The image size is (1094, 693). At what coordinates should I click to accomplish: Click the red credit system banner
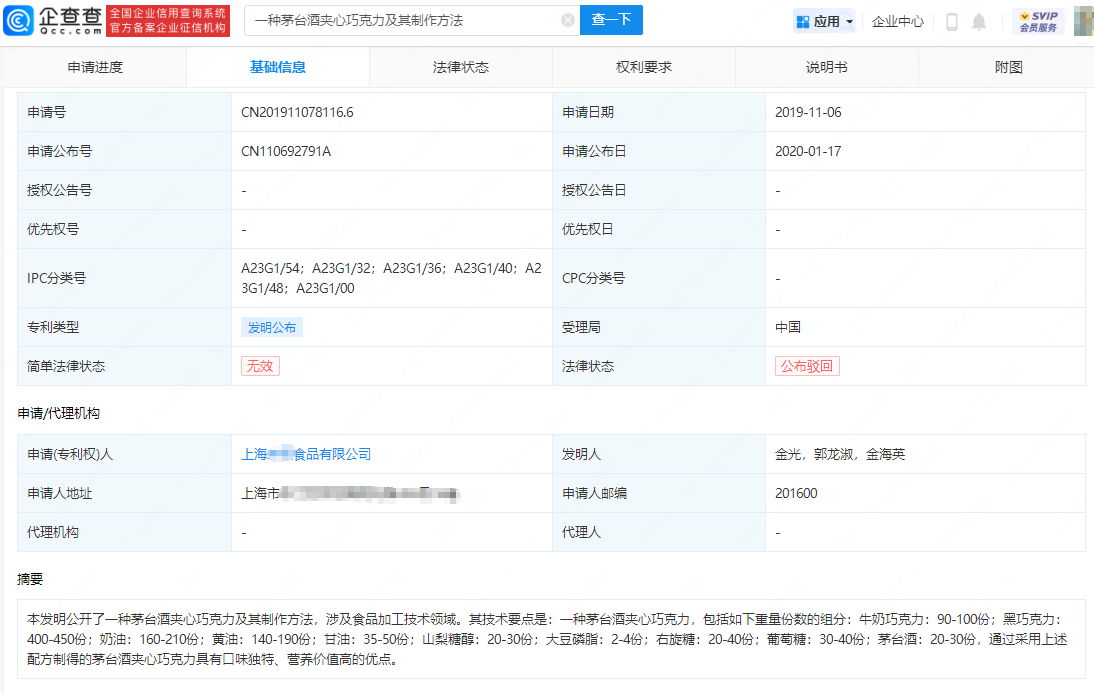pos(168,20)
